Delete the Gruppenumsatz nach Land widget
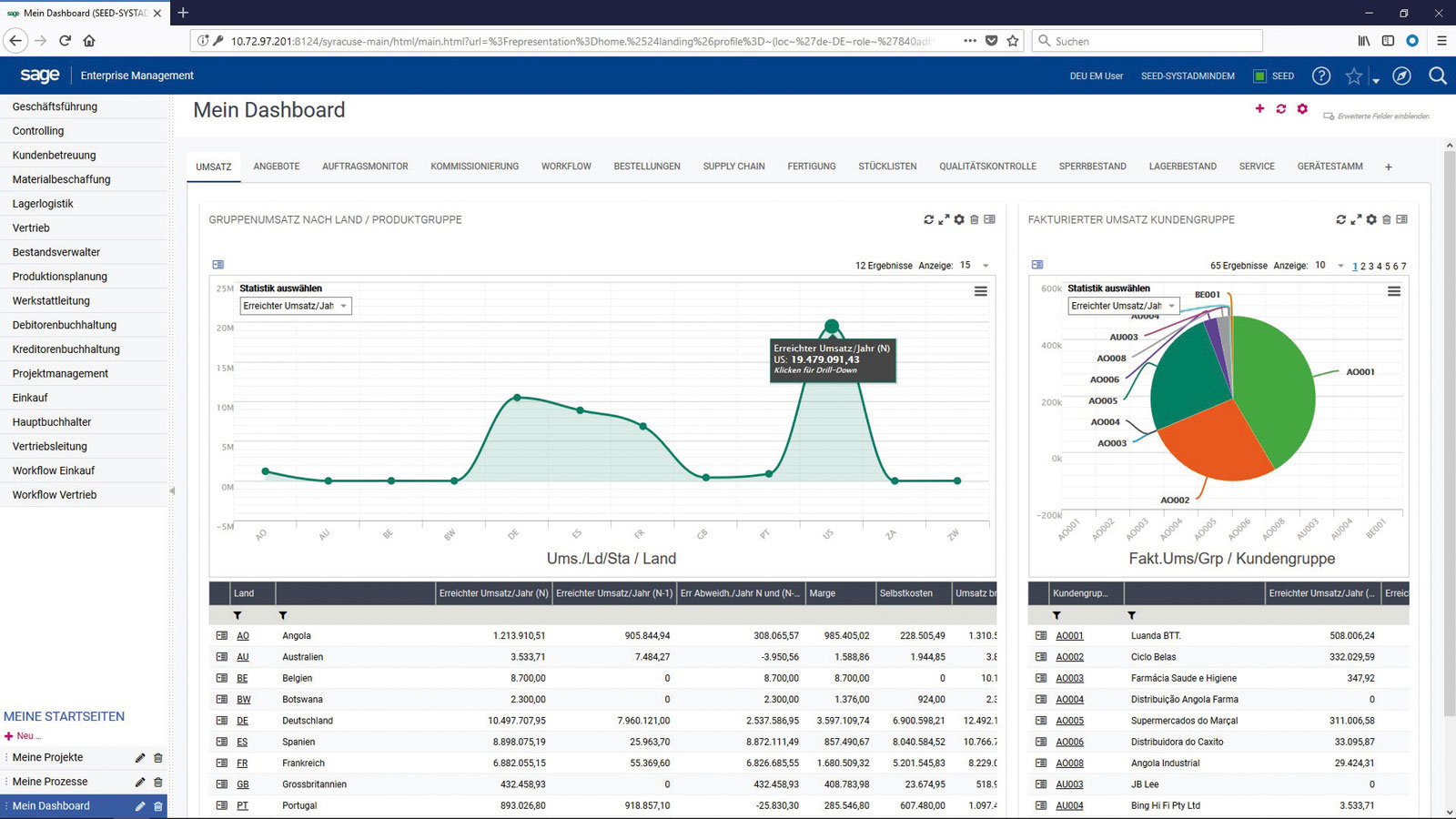 coord(974,219)
